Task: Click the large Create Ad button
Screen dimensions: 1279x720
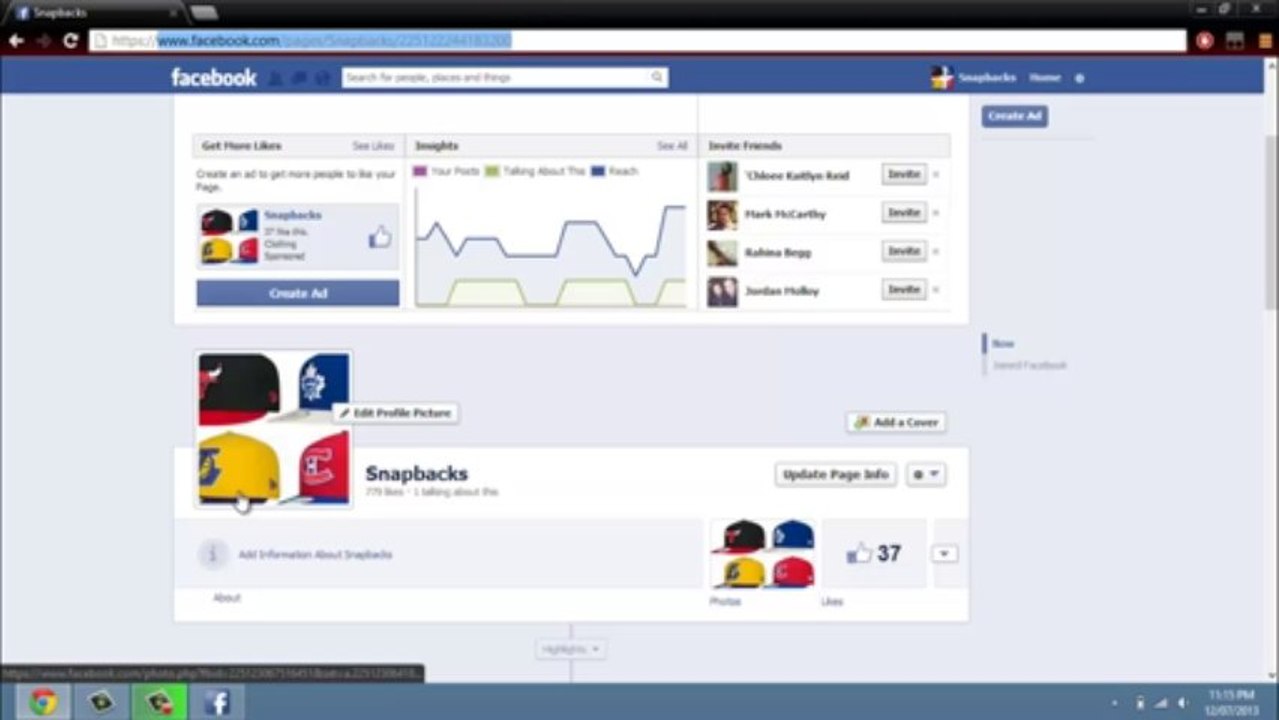Action: point(298,293)
